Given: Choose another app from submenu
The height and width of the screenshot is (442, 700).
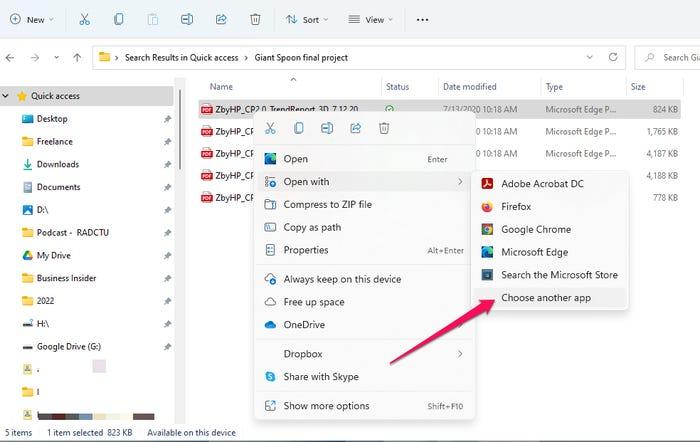Looking at the screenshot, I should point(550,298).
